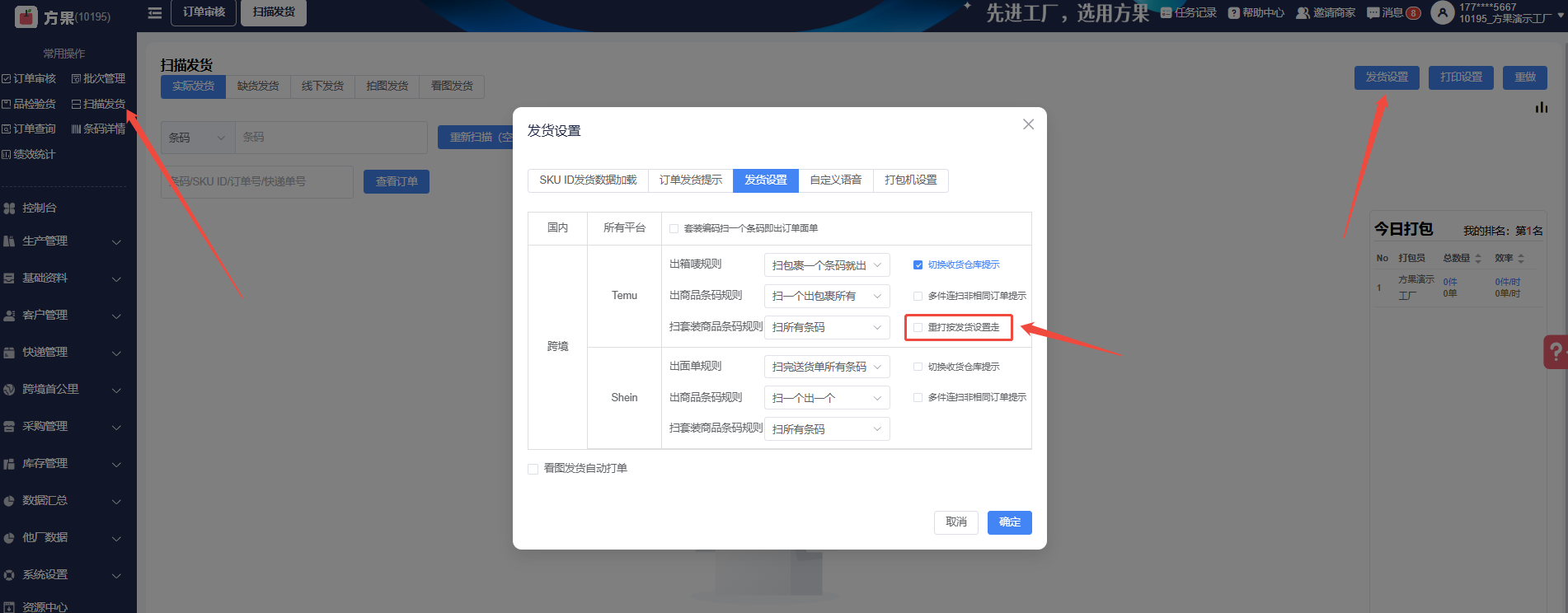The image size is (1568, 613).
Task: Expand 生产管理 sidebar menu
Action: click(x=63, y=241)
